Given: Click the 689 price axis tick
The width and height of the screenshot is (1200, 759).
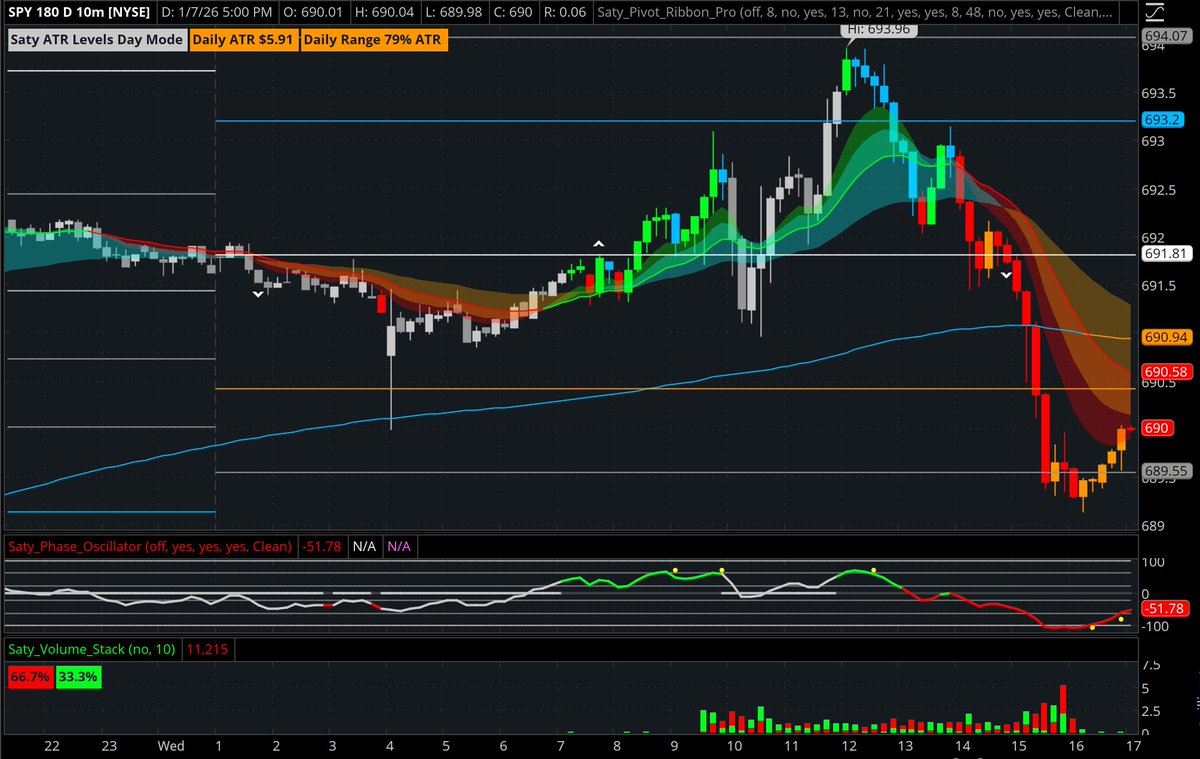Looking at the screenshot, I should (1152, 526).
